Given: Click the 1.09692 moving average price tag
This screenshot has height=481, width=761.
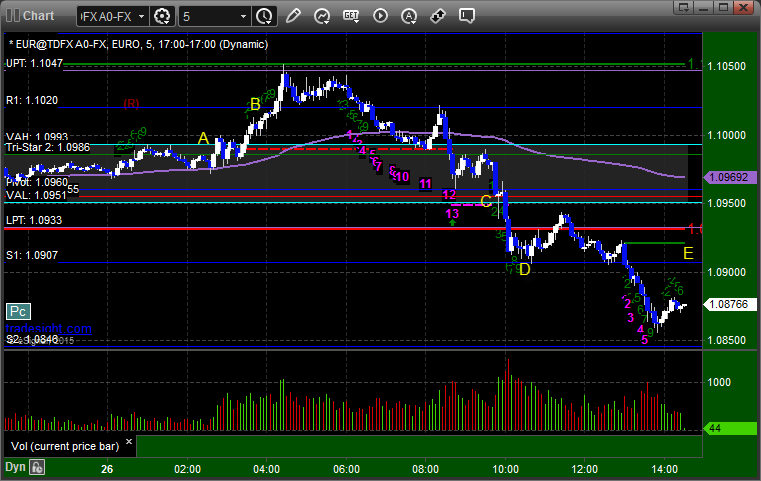Looking at the screenshot, I should pyautogui.click(x=730, y=178).
